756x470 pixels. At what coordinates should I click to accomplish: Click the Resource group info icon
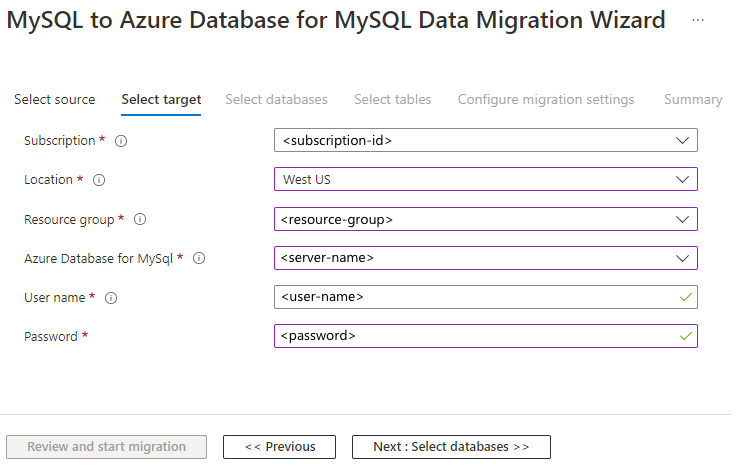[140, 219]
